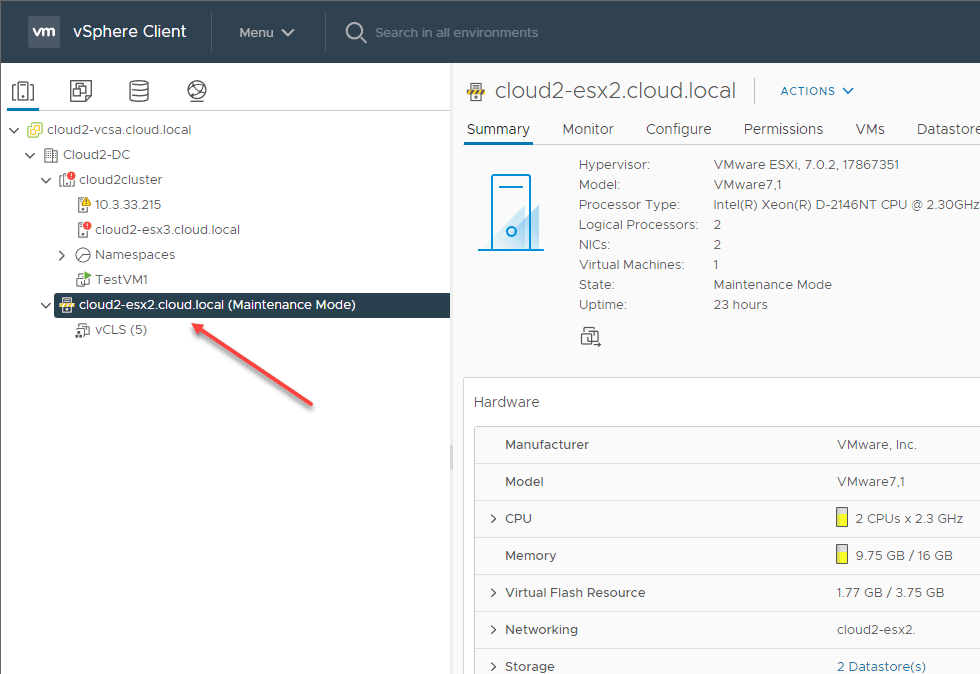980x674 pixels.
Task: Open the Configure tab
Action: (678, 129)
